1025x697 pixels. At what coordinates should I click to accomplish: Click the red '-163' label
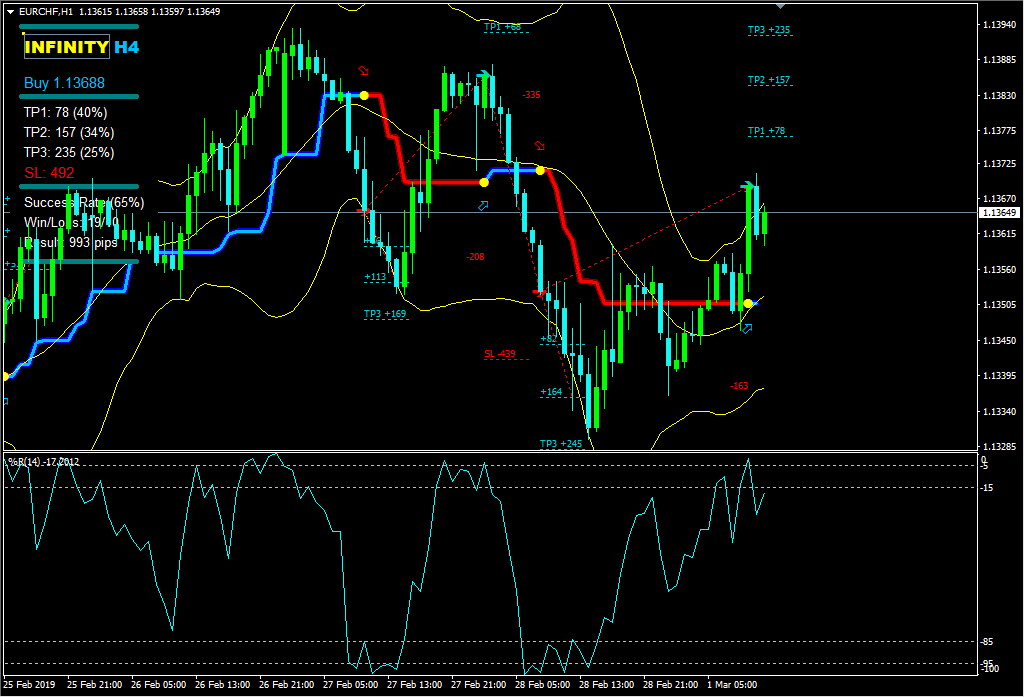click(739, 386)
